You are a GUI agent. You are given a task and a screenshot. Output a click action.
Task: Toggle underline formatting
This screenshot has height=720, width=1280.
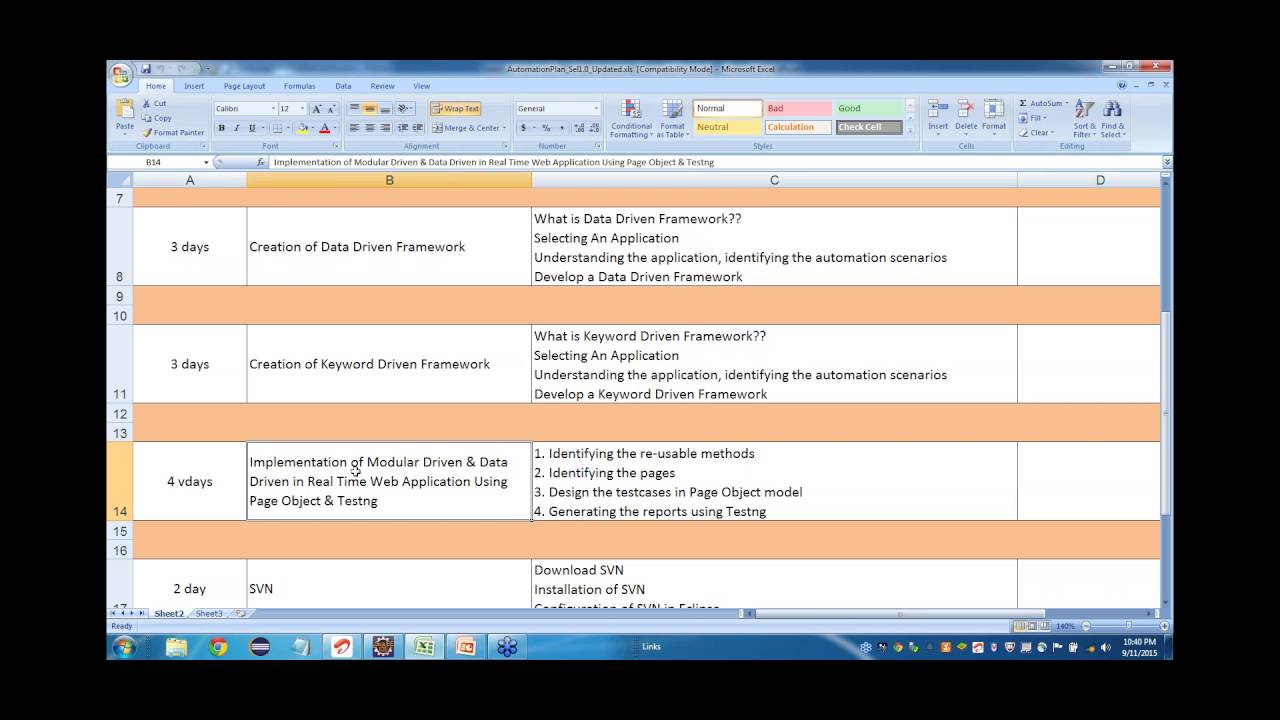click(x=251, y=128)
